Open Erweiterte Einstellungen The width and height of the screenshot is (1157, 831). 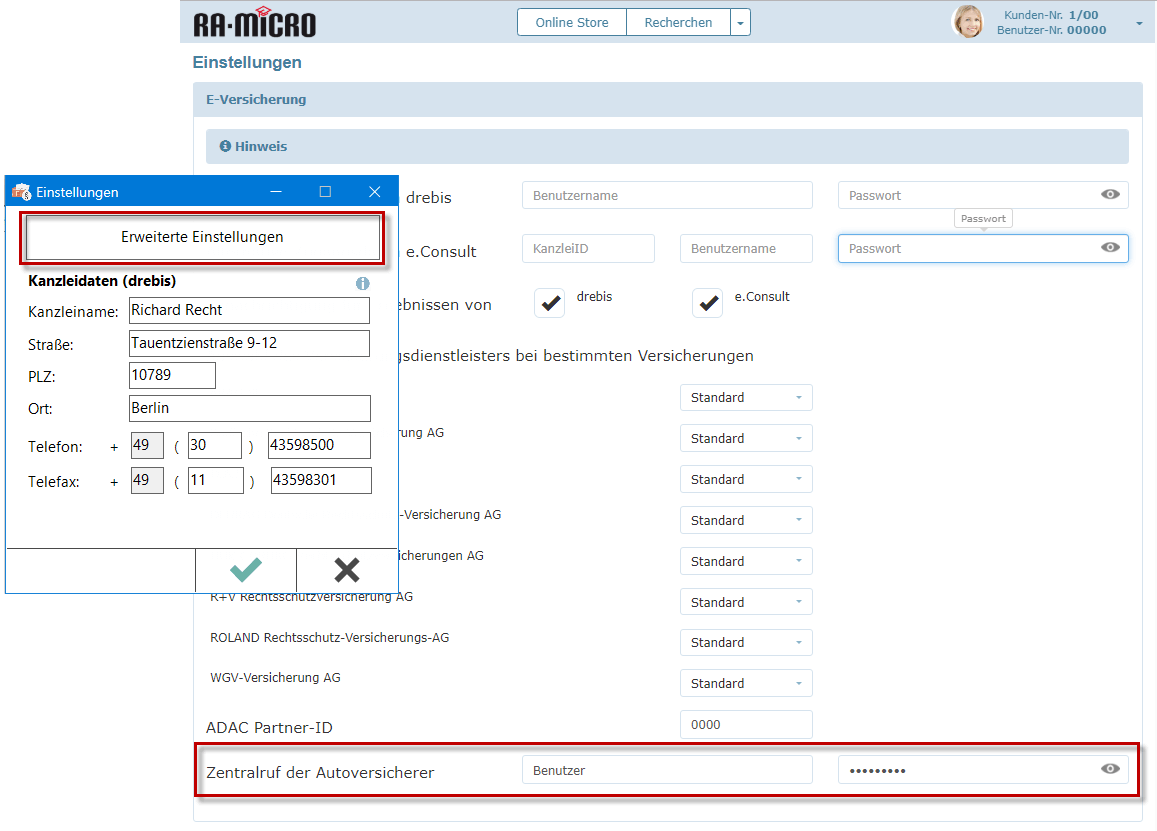[202, 238]
